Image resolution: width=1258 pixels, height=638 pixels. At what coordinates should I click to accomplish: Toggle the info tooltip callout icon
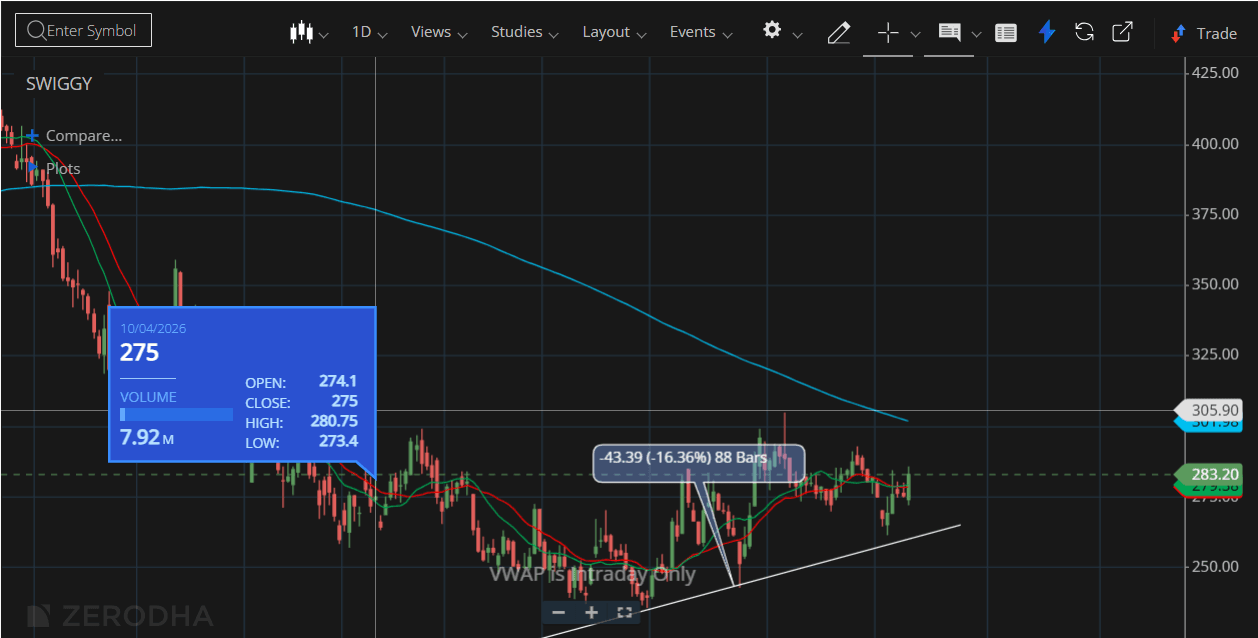click(949, 32)
